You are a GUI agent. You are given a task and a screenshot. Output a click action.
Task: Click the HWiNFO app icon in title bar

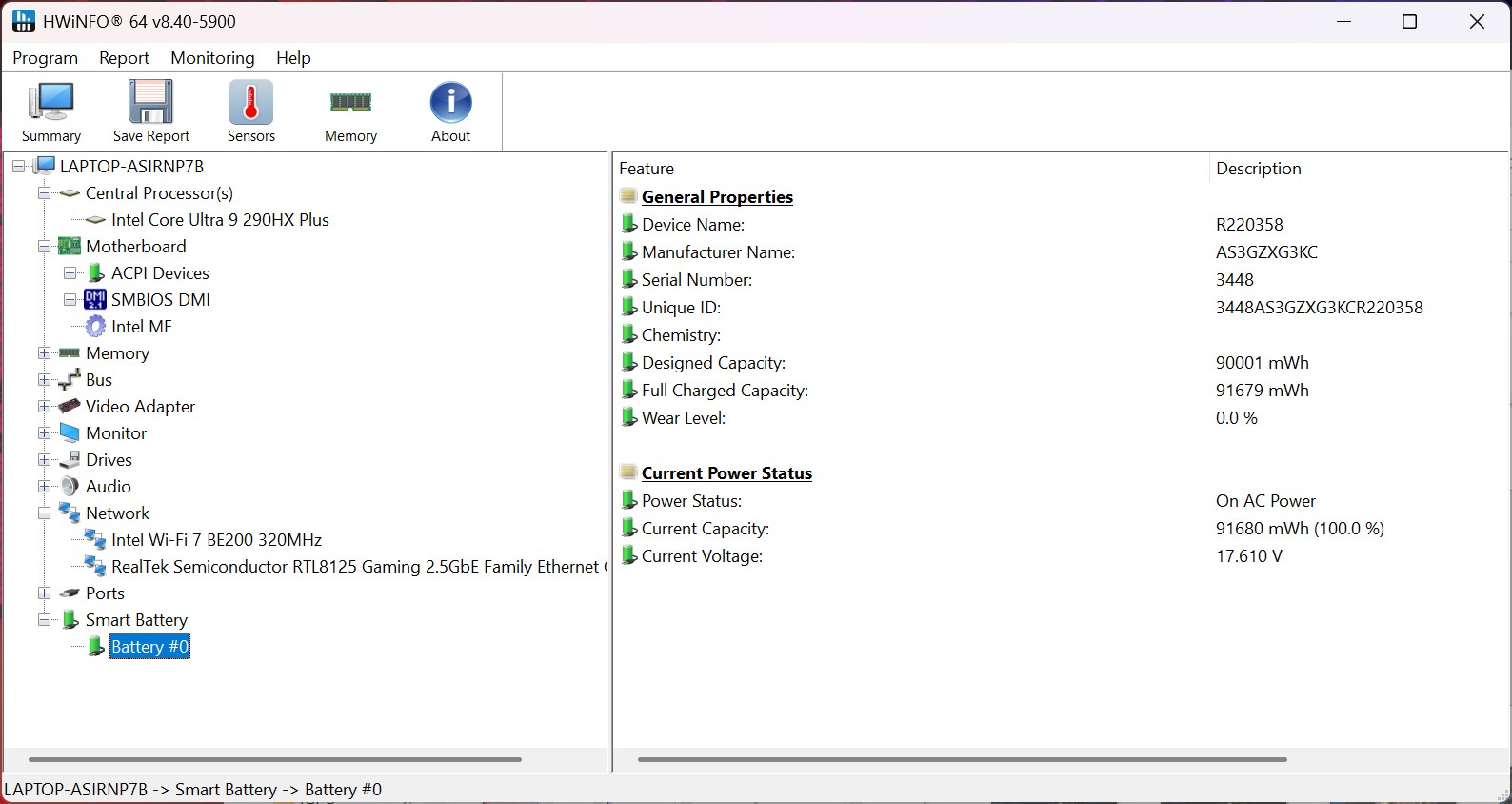pyautogui.click(x=24, y=21)
